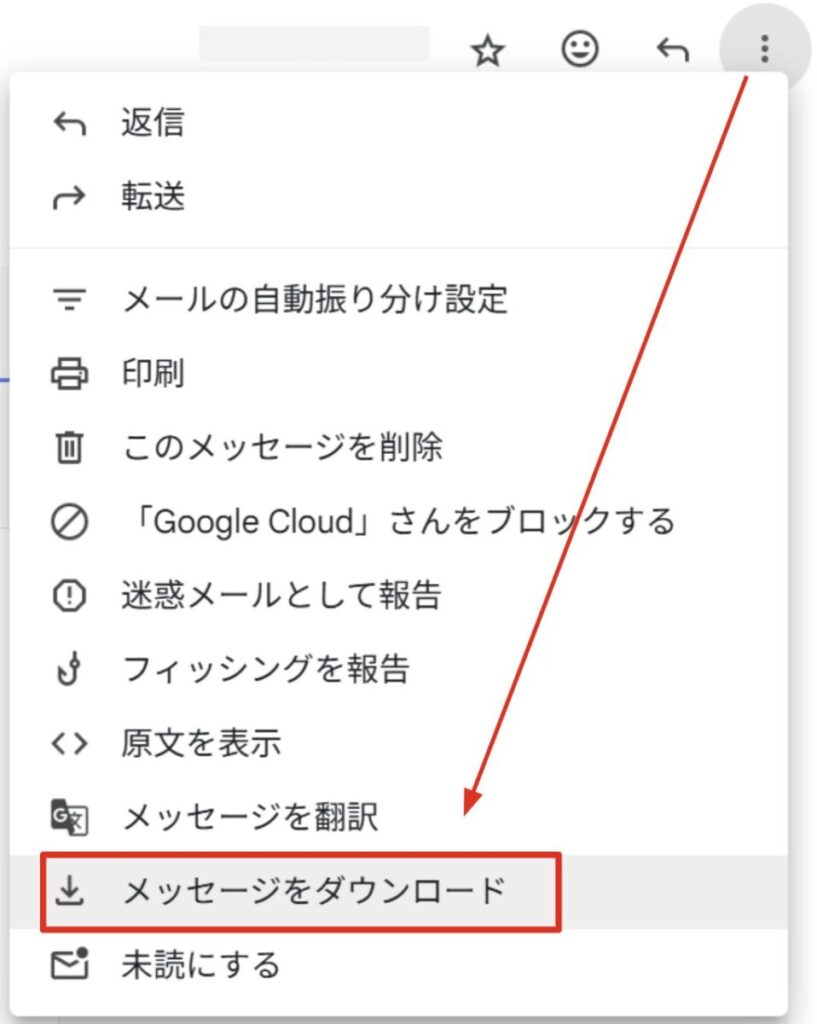Click the trash icon to delete message
The height and width of the screenshot is (1024, 817).
[x=69, y=447]
